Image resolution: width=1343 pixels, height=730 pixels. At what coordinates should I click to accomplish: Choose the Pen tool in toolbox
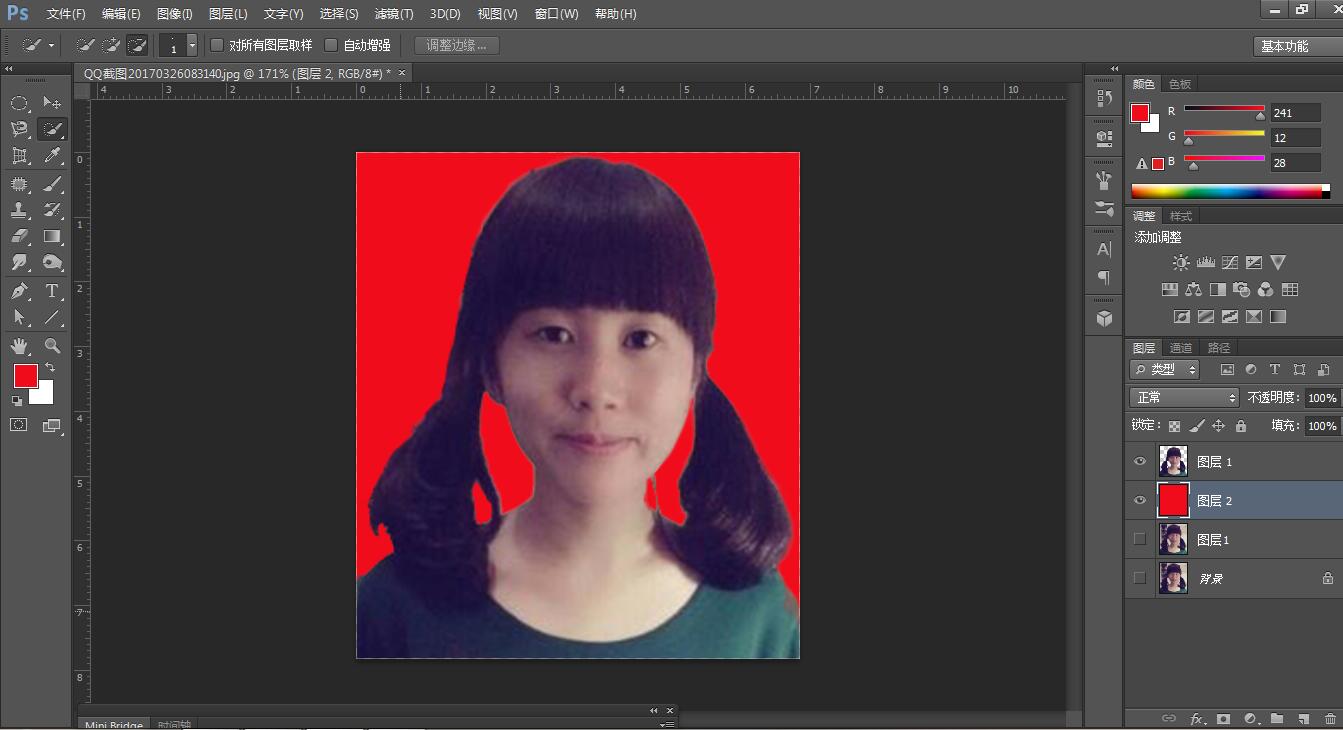[x=19, y=291]
